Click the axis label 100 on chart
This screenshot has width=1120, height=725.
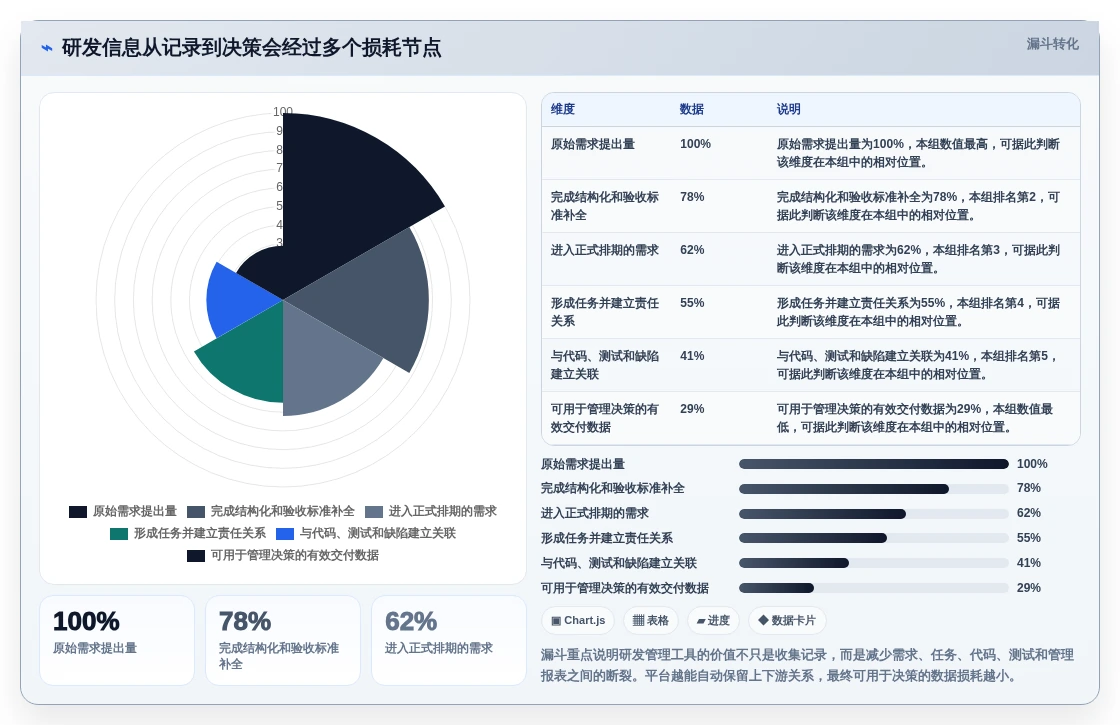pyautogui.click(x=283, y=111)
